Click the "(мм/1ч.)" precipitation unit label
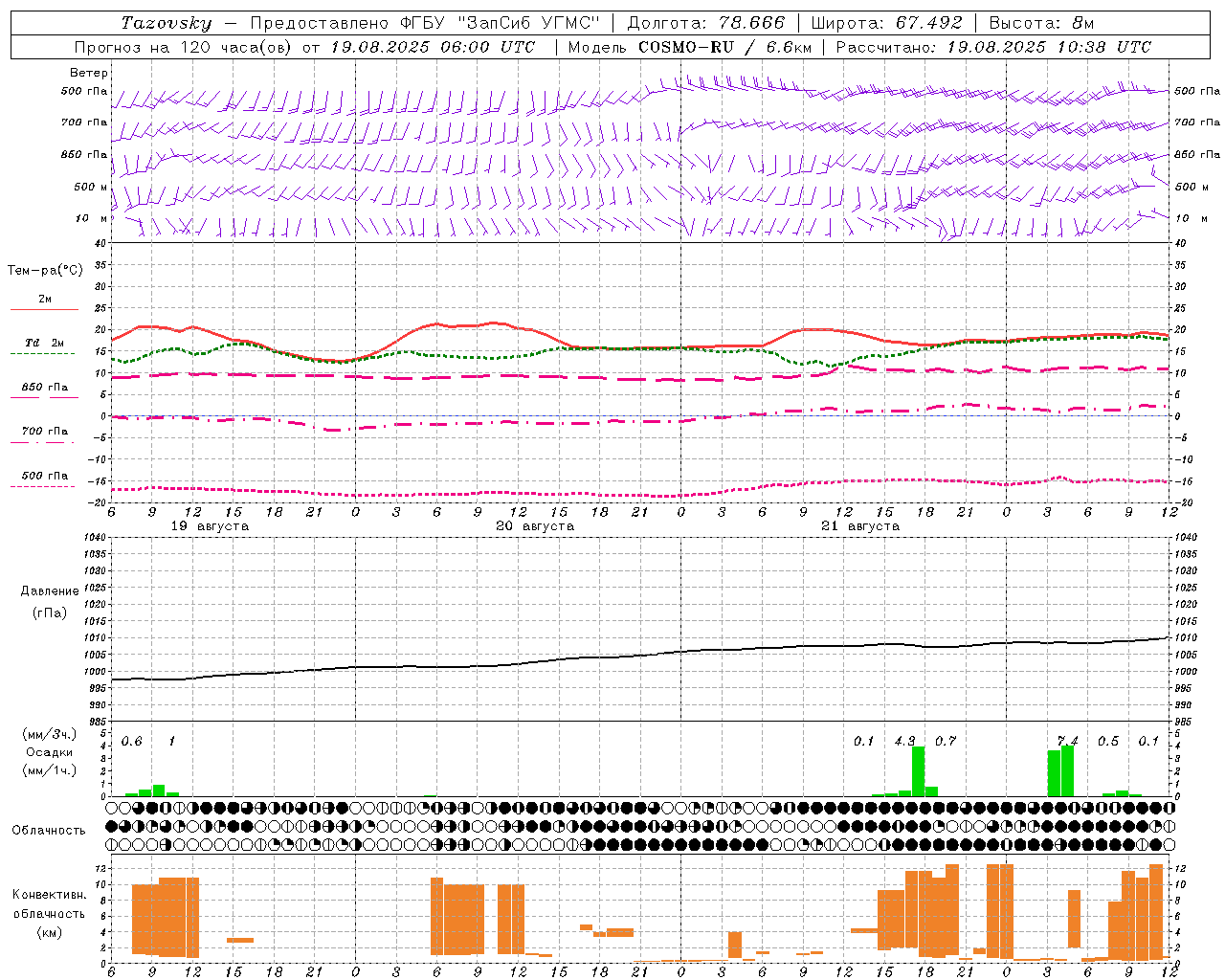This screenshot has width=1225, height=980. point(50,770)
